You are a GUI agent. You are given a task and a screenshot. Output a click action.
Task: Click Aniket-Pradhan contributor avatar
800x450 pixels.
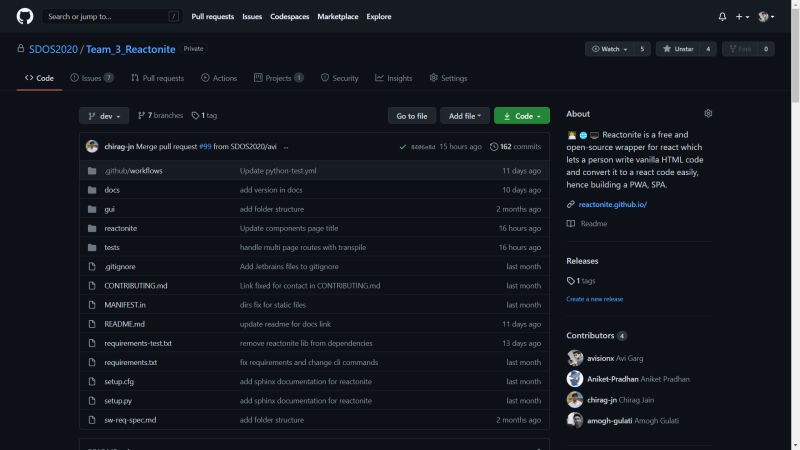click(x=574, y=379)
